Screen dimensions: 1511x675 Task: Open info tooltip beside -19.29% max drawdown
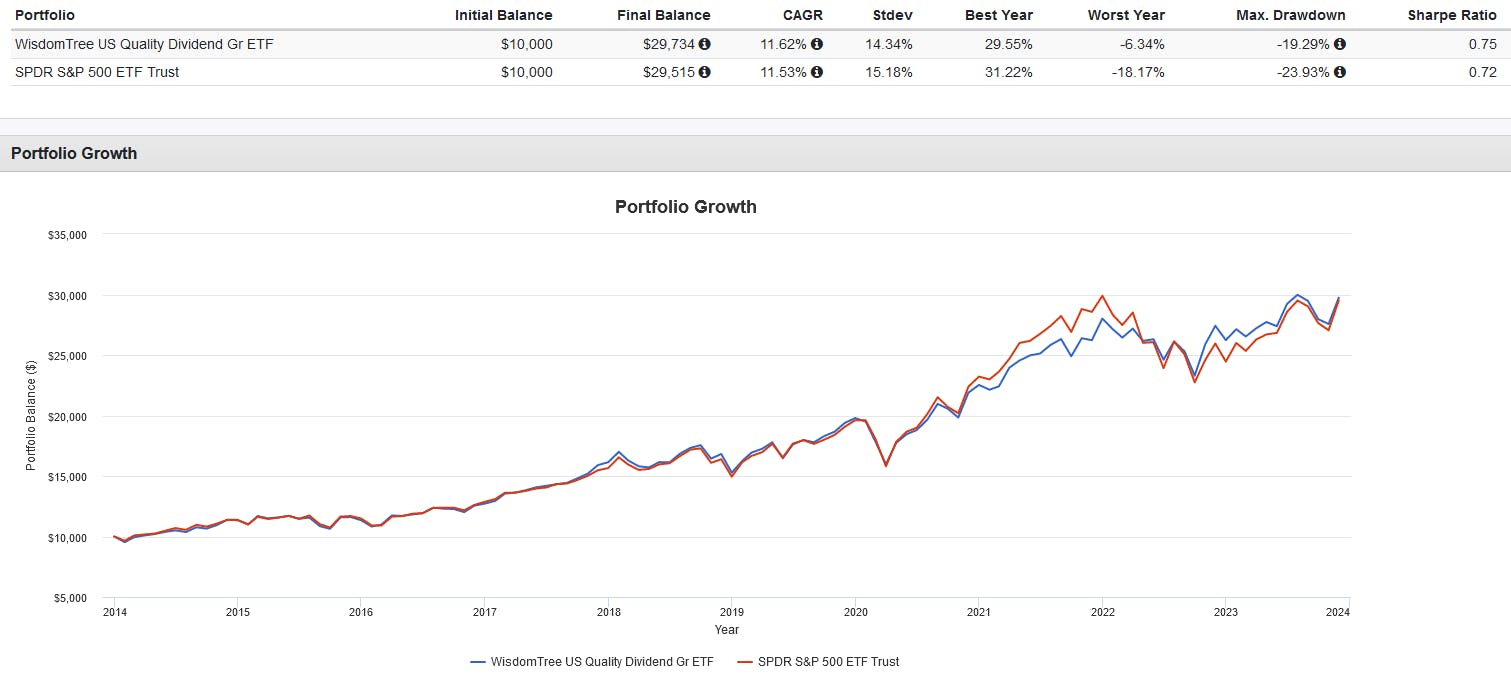click(1342, 44)
